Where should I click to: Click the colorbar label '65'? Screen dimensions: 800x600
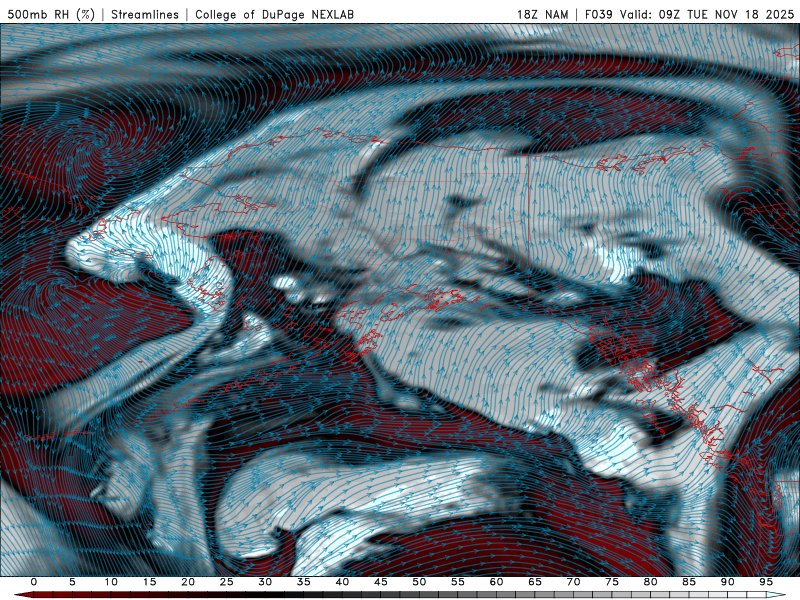coord(535,582)
